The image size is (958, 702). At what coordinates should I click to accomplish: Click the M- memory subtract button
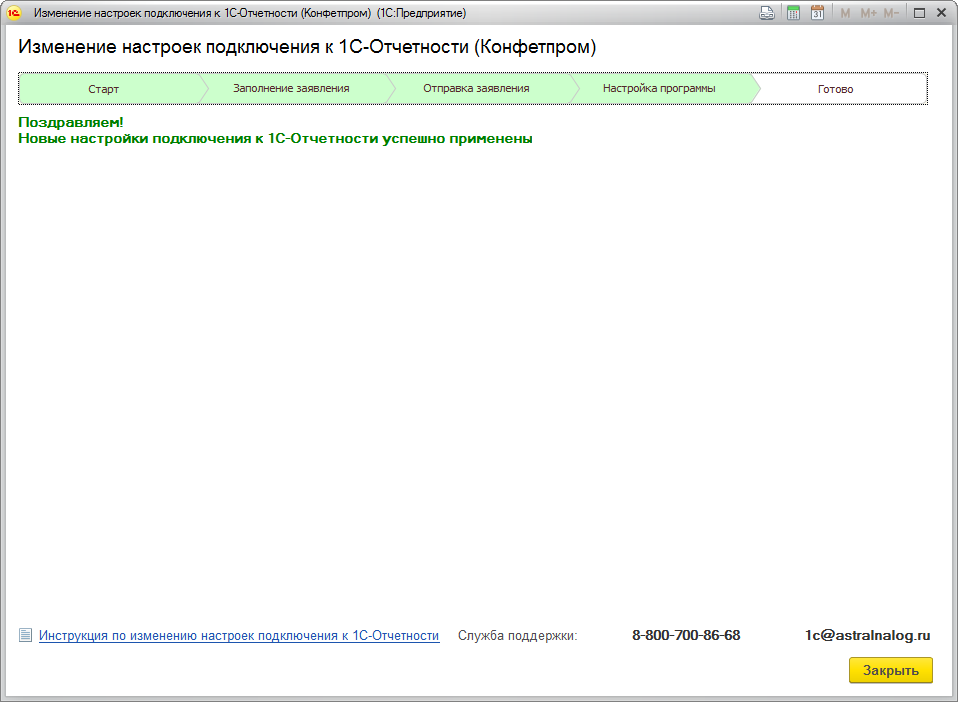point(891,13)
